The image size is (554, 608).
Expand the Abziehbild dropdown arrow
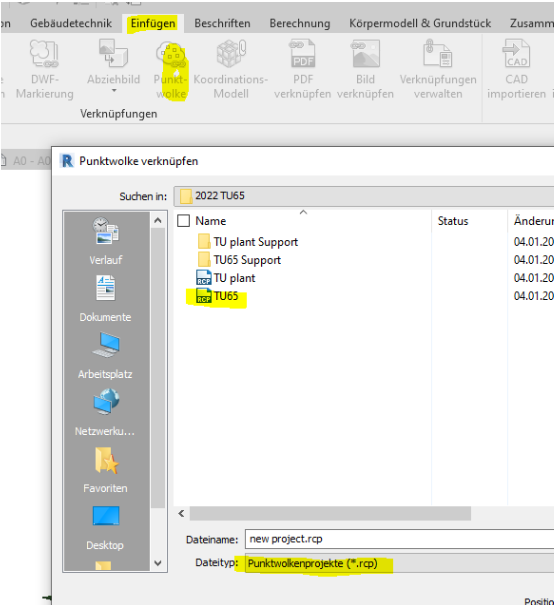(114, 91)
